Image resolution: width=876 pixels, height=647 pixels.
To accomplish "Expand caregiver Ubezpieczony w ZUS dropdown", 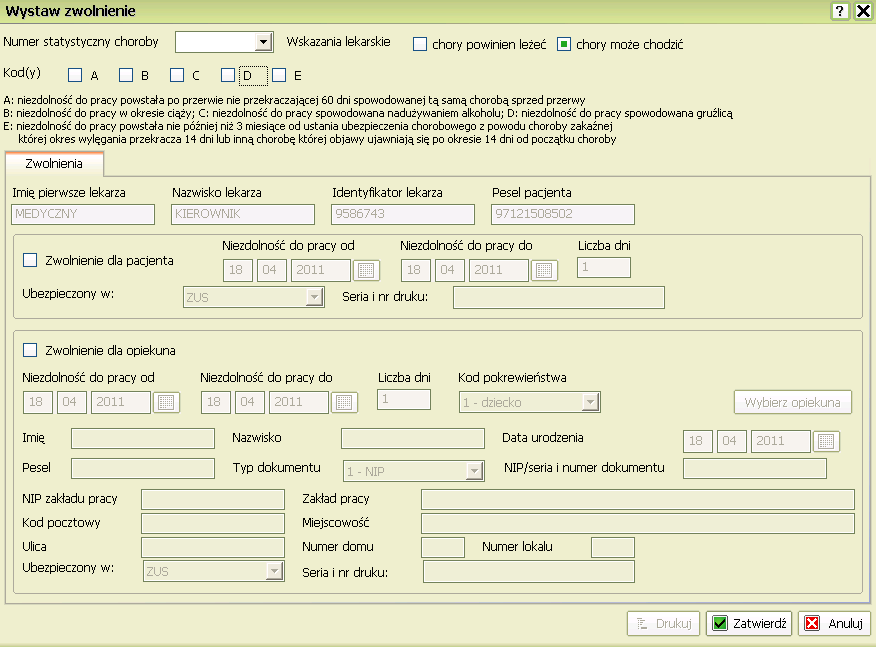I will [274, 571].
